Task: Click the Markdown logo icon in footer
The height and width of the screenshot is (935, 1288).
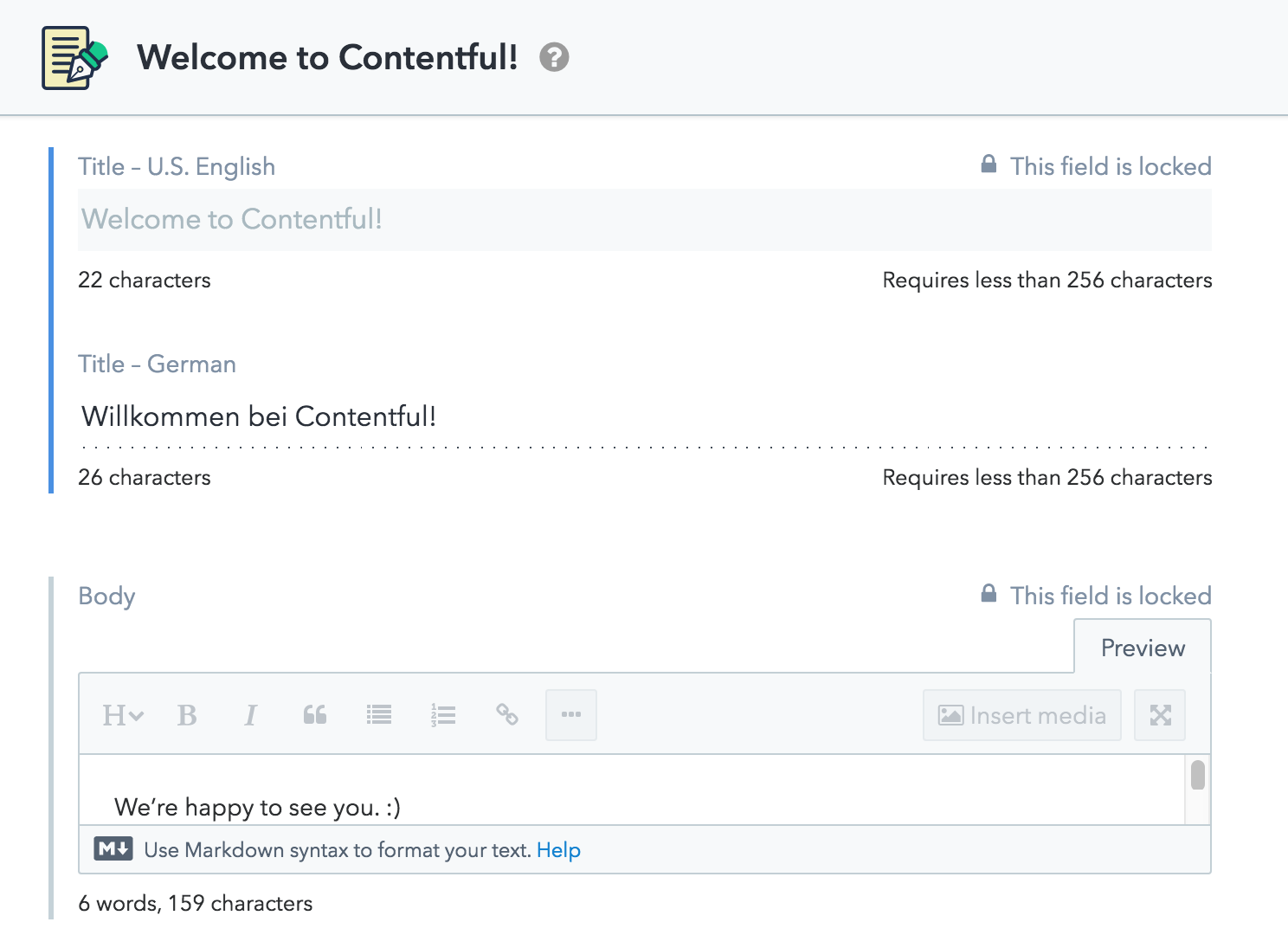Action: pos(113,848)
